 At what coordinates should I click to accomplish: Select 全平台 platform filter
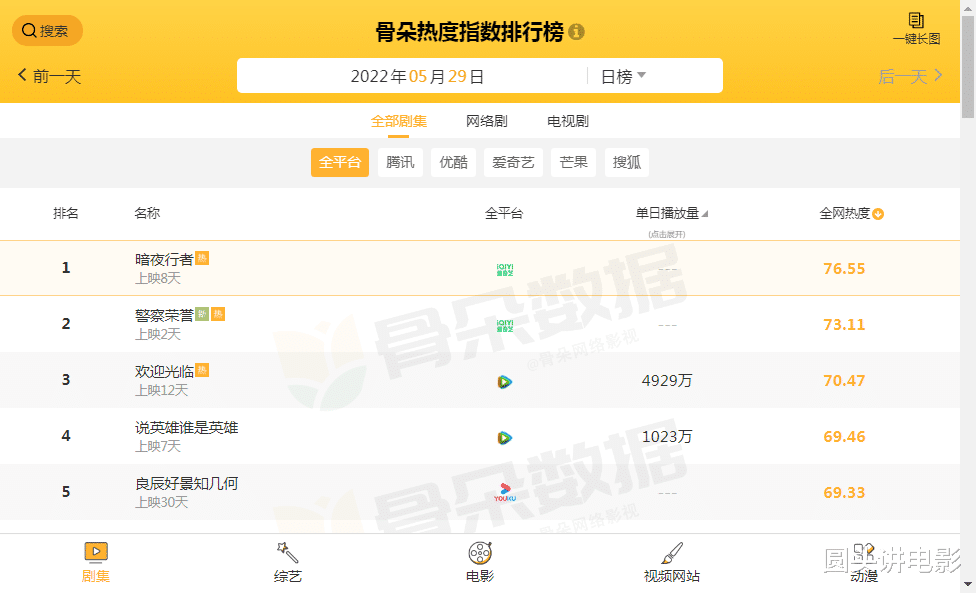point(340,162)
